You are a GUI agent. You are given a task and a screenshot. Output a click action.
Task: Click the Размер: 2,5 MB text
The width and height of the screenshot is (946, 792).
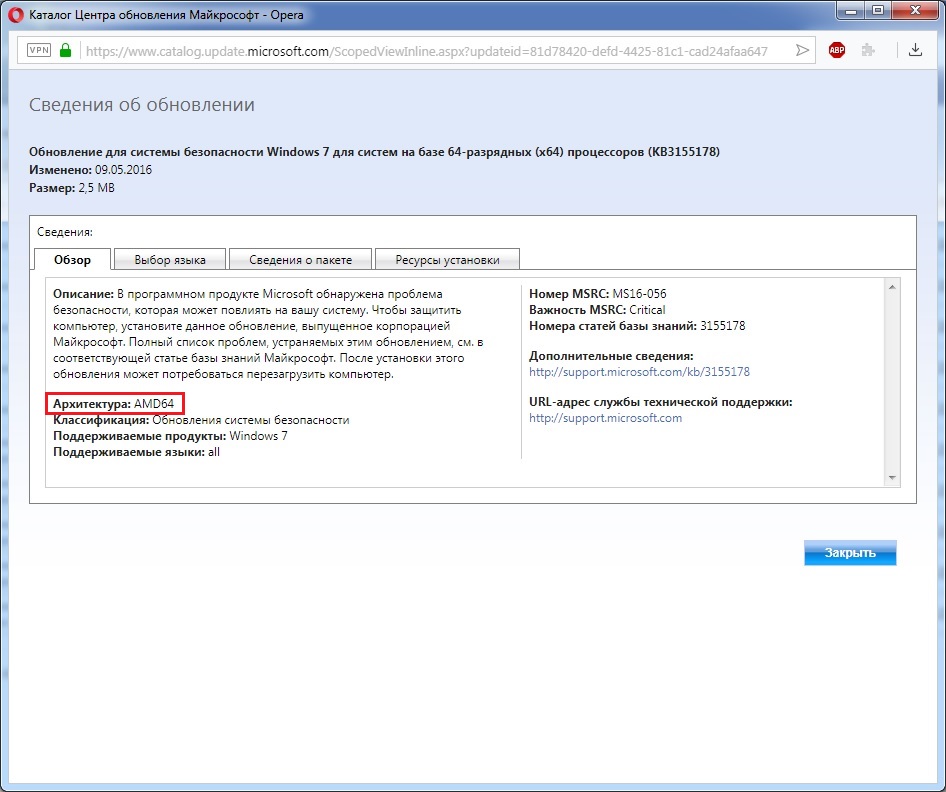[72, 188]
